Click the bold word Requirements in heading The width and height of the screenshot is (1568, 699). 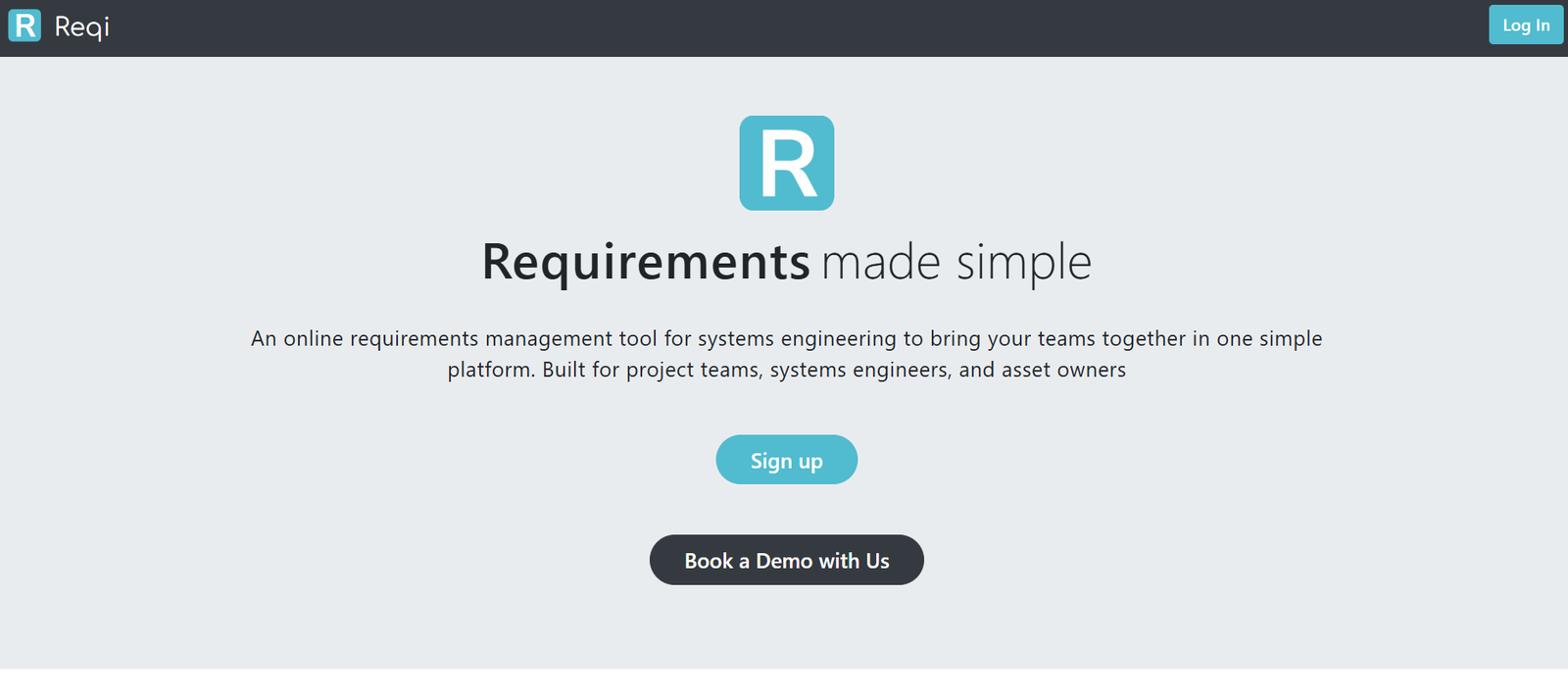pos(645,262)
